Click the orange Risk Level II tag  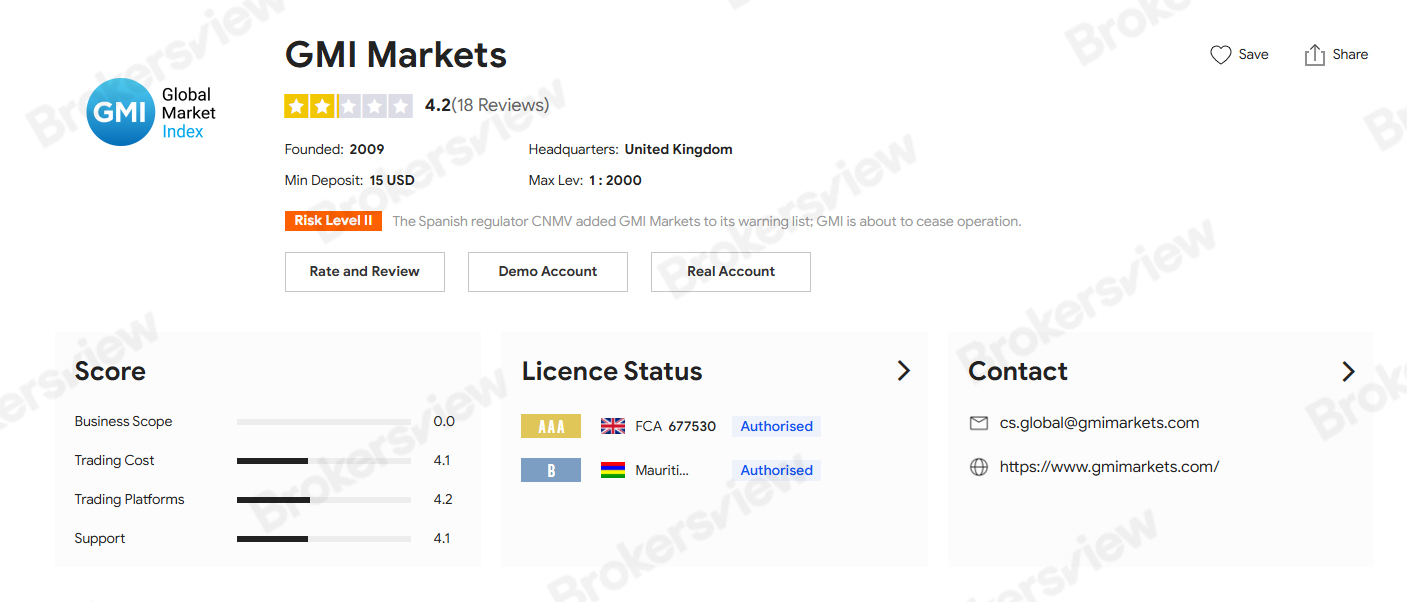pyautogui.click(x=333, y=221)
